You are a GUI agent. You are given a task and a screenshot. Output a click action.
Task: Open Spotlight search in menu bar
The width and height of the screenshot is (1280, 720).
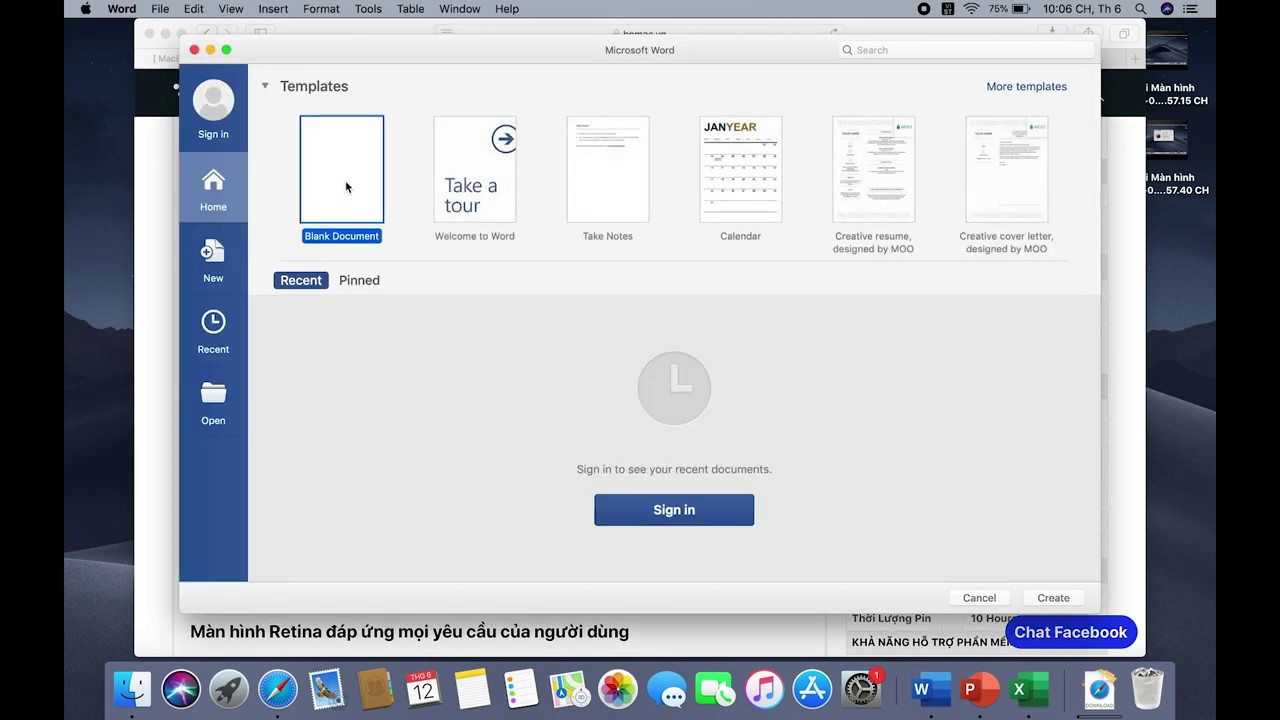1141,9
